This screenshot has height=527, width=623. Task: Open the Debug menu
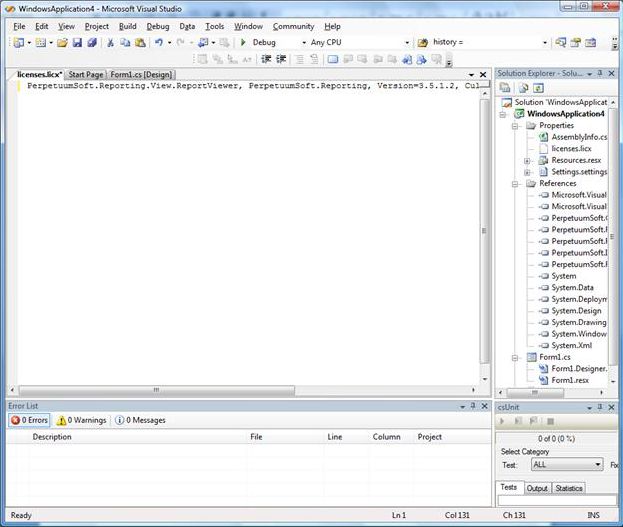coord(158,27)
